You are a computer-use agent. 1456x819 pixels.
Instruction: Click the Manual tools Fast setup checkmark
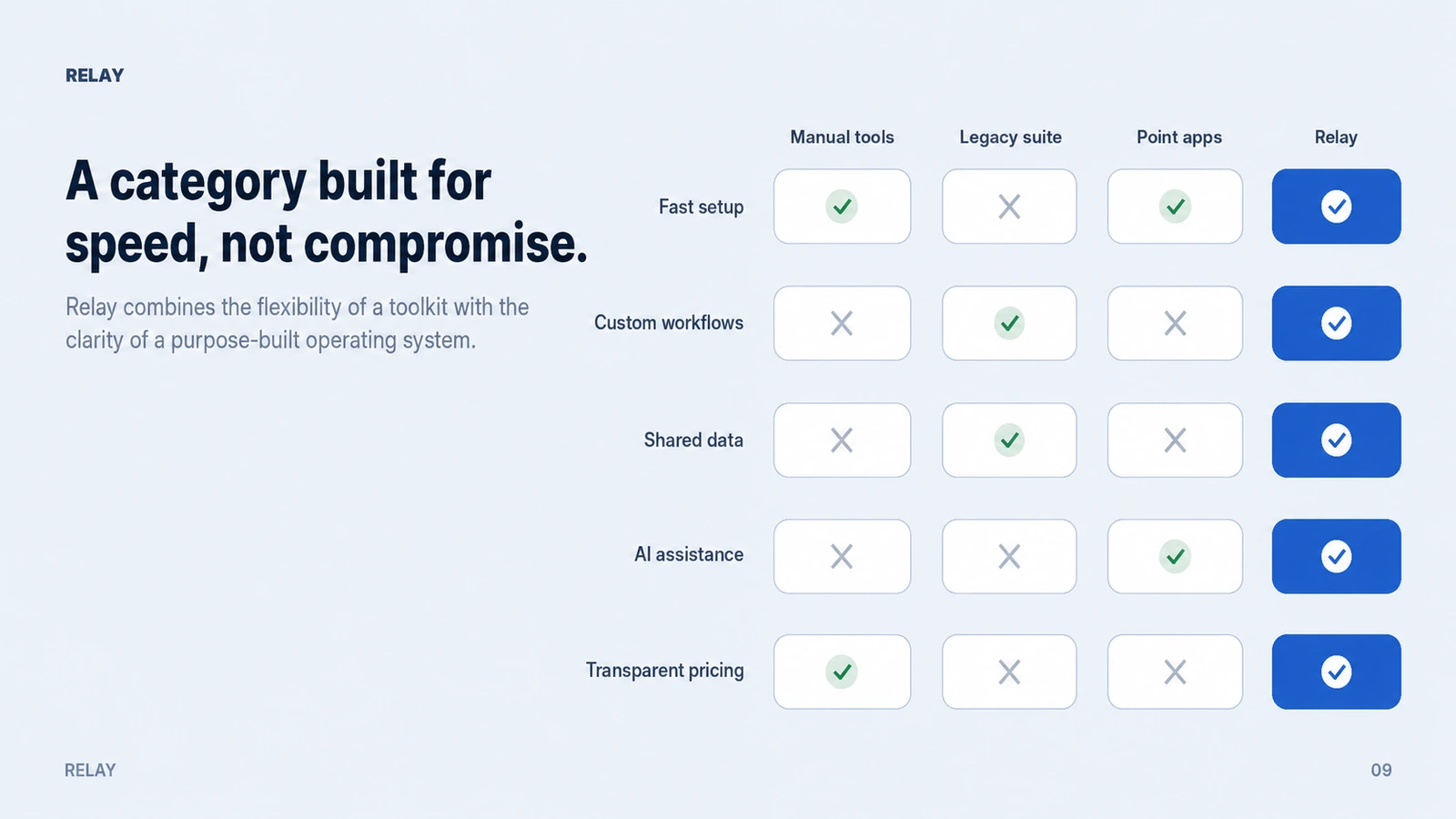(x=842, y=207)
